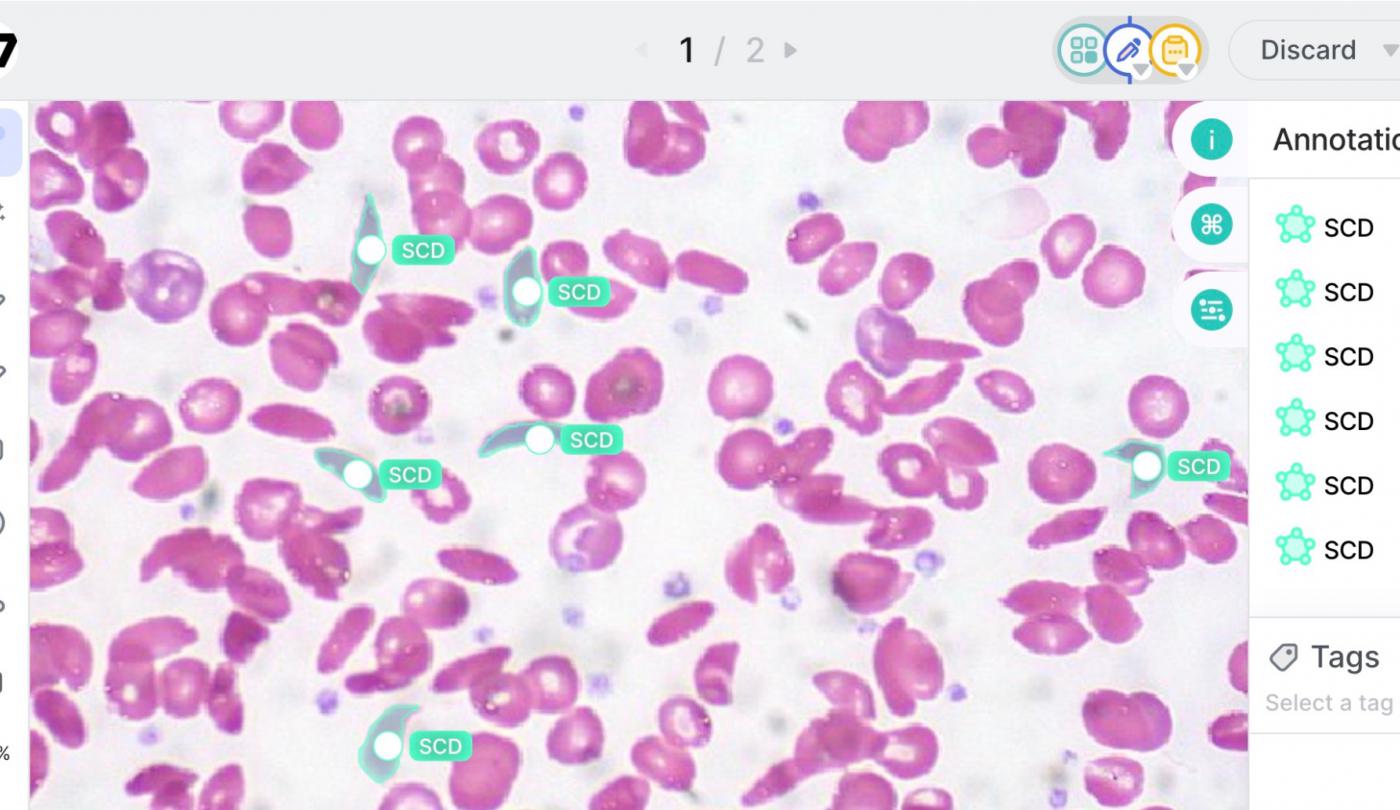Go to the next image arrow
Image resolution: width=1400 pixels, height=810 pixels.
[790, 50]
